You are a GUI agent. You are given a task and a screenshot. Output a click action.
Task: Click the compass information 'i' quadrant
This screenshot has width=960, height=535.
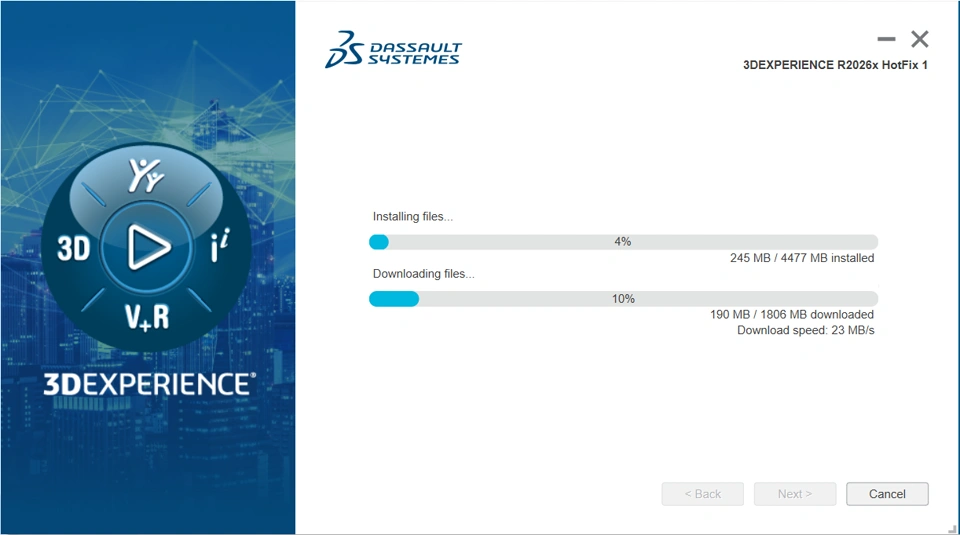tap(220, 245)
